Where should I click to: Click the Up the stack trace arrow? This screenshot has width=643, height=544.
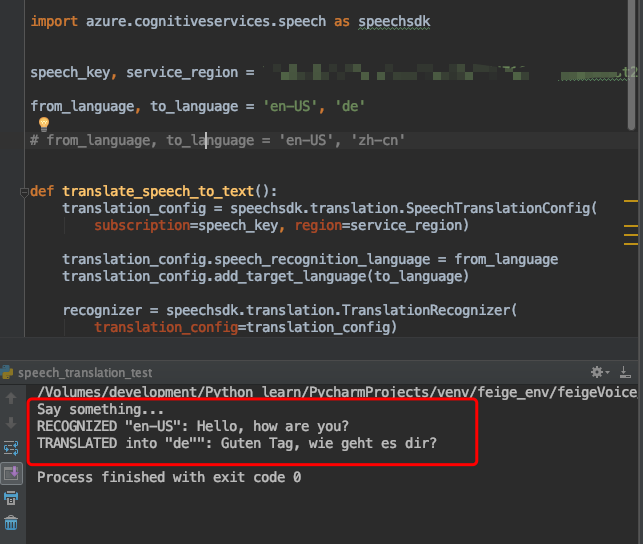point(11,398)
